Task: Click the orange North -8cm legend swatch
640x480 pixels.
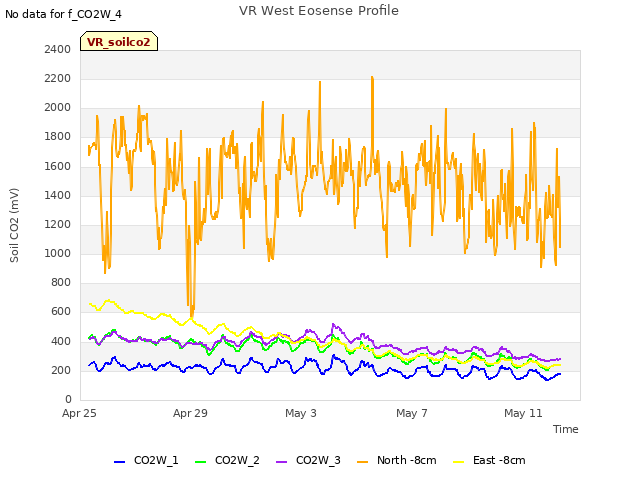Action: 362,462
